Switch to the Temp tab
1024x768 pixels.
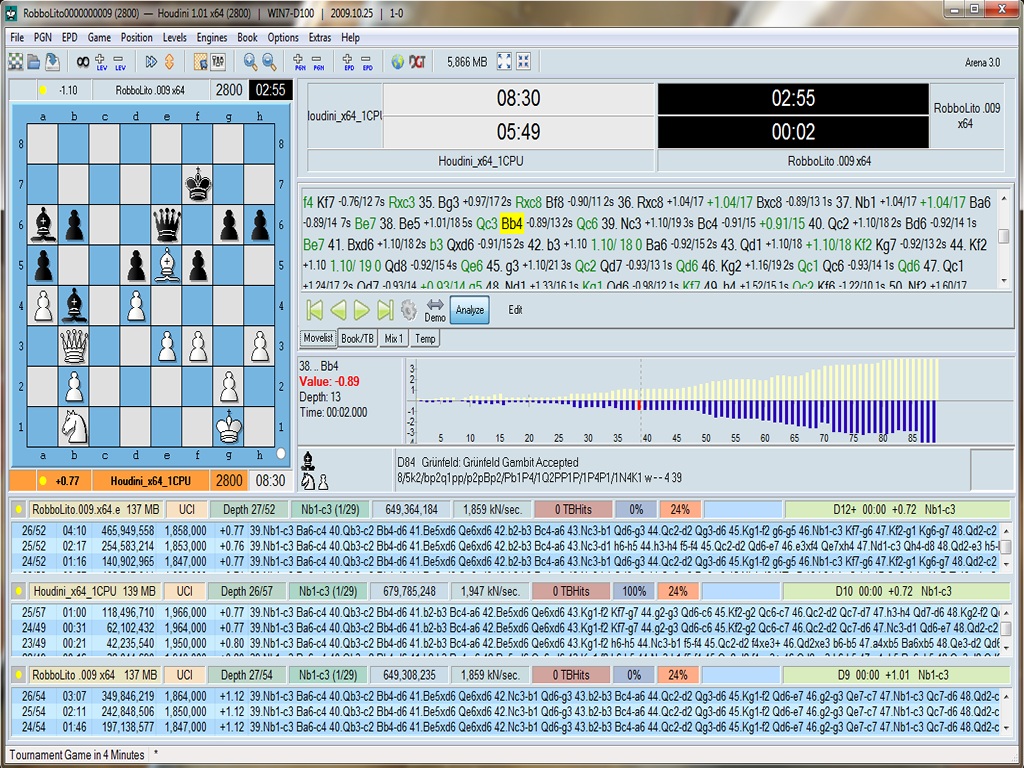tap(425, 338)
